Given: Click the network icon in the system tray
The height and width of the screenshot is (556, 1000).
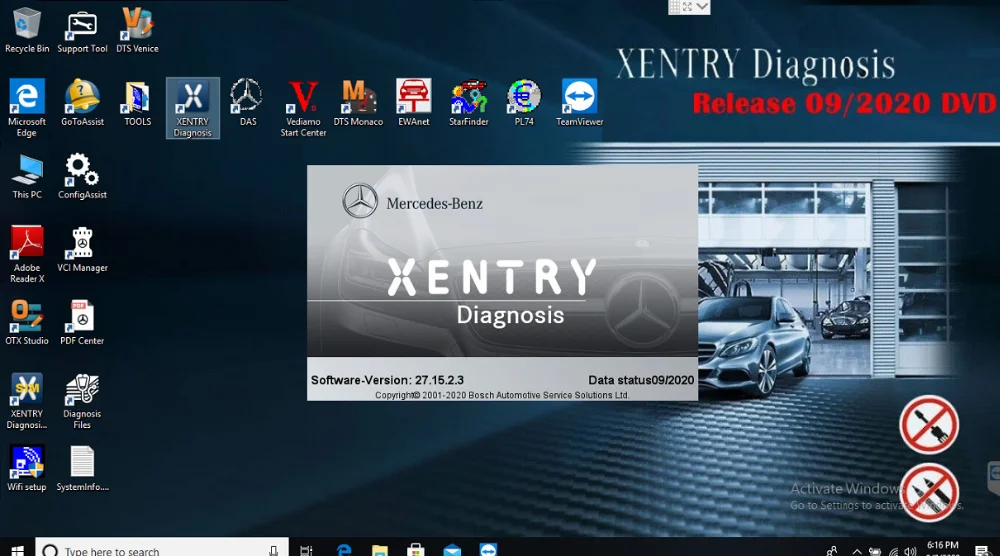Looking at the screenshot, I should click(893, 552).
